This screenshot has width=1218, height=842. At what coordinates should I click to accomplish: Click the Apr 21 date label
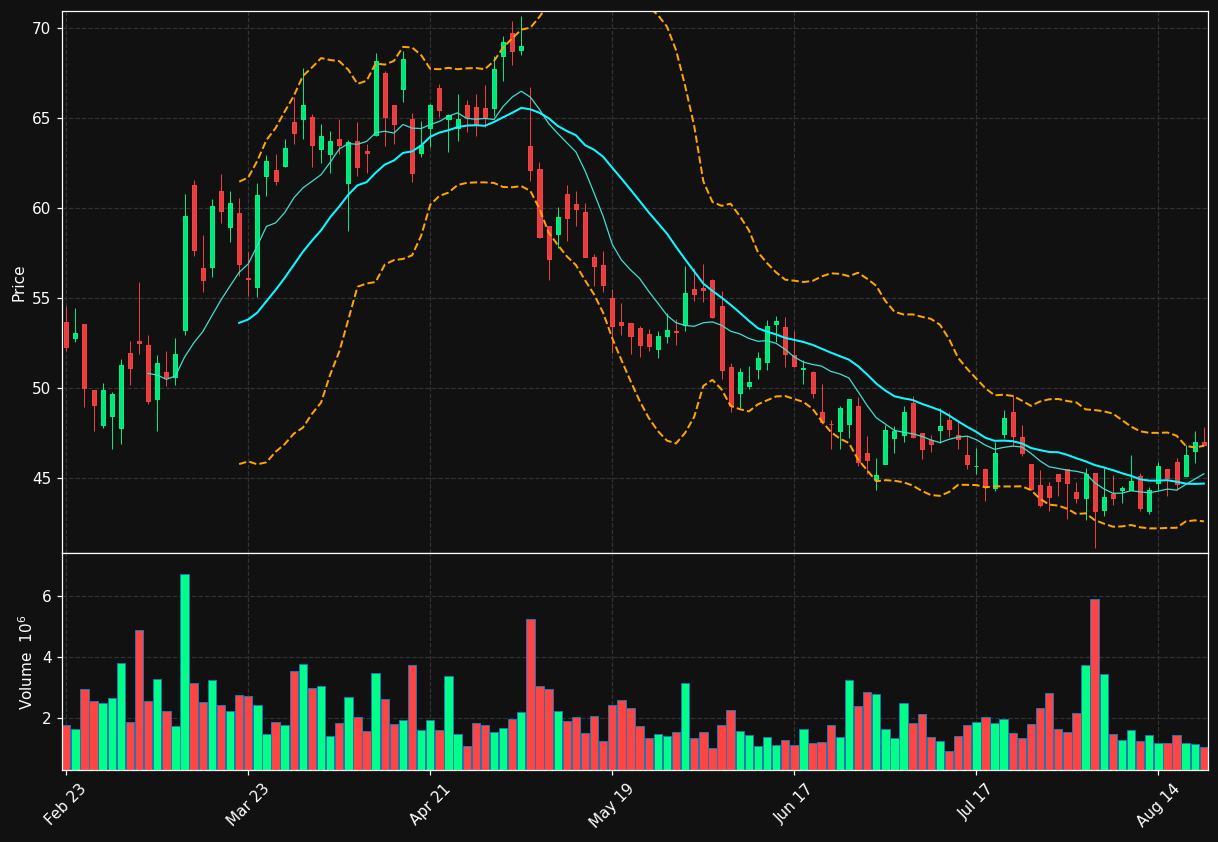coord(429,803)
